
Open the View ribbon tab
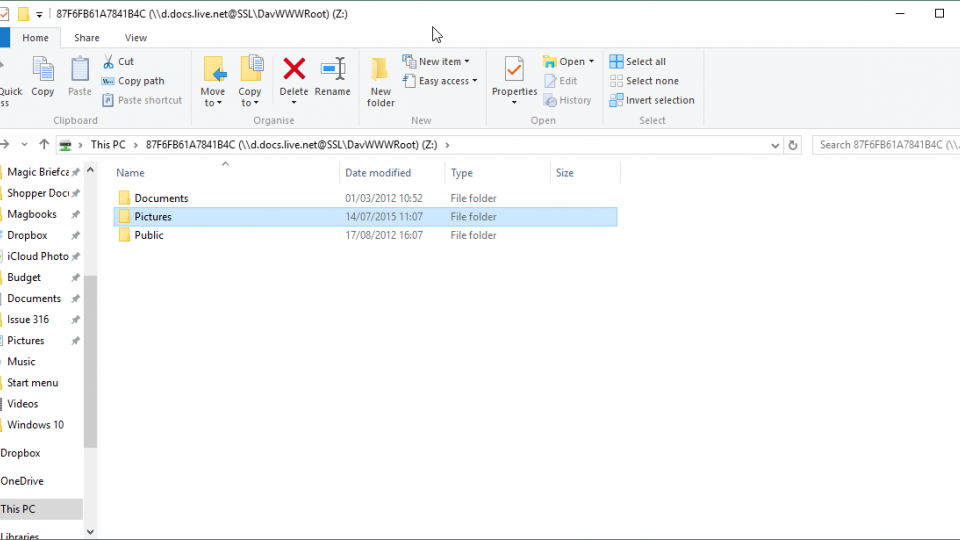[136, 38]
